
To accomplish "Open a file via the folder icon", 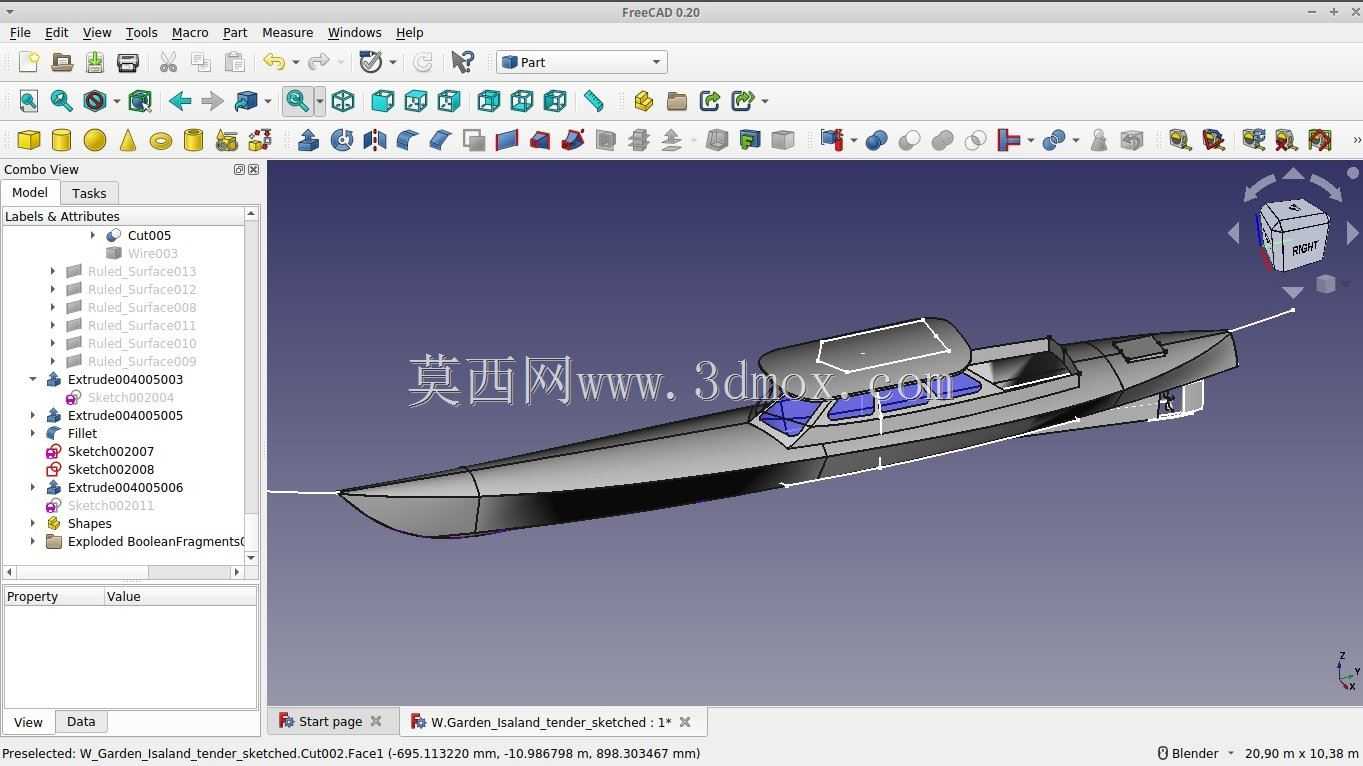I will [x=62, y=62].
